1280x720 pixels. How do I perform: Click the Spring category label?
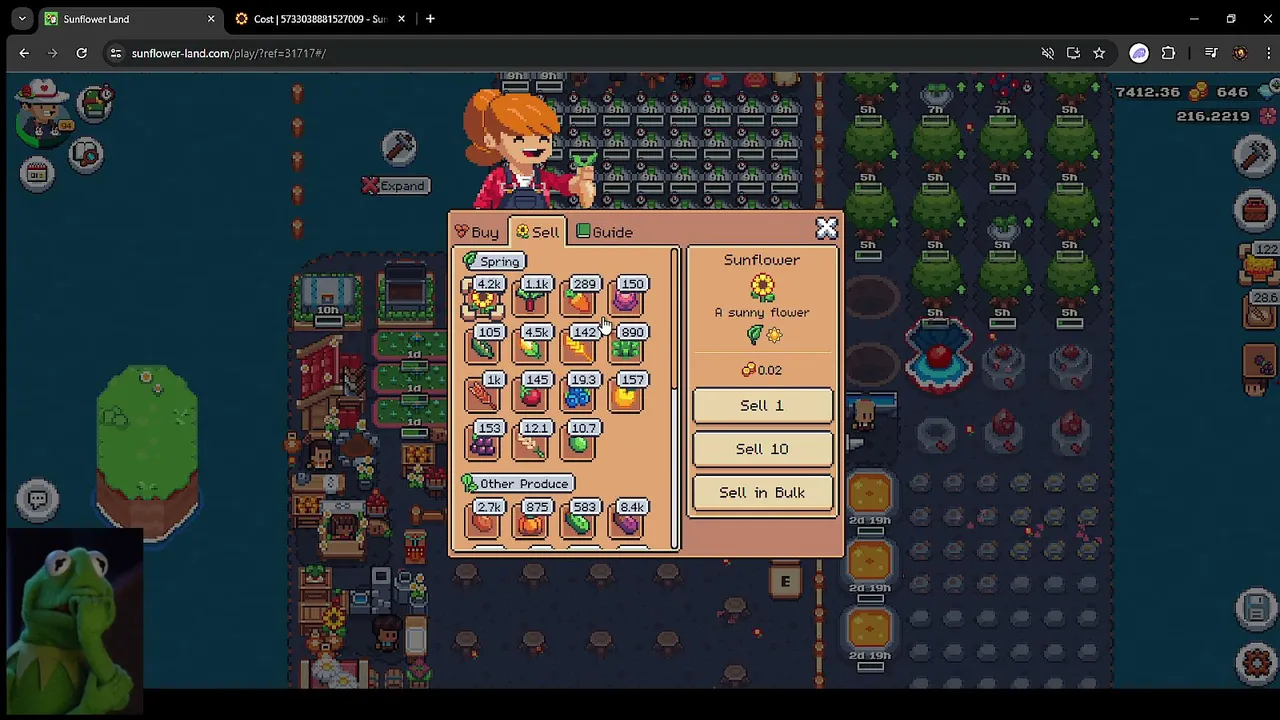[495, 261]
